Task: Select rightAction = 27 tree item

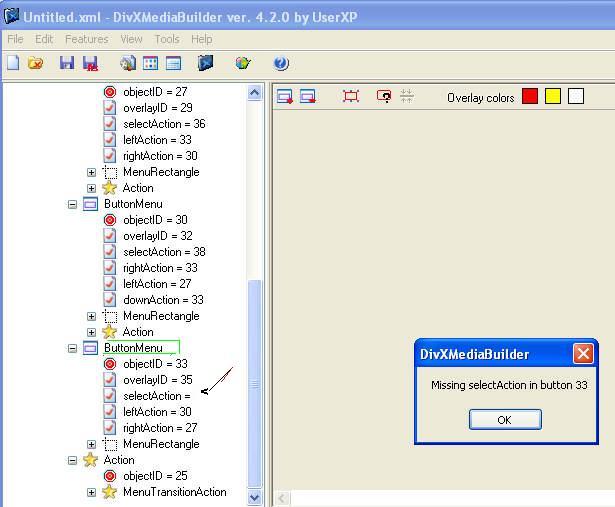Action: coord(160,428)
